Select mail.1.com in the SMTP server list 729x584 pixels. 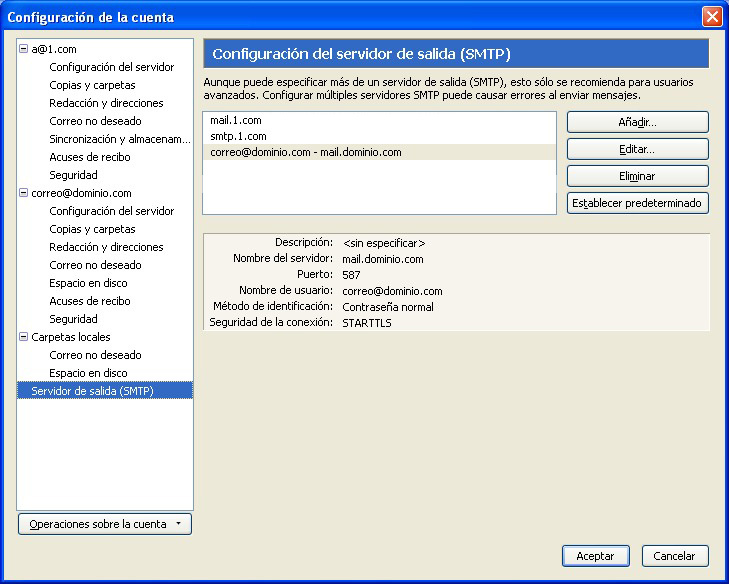[236, 120]
